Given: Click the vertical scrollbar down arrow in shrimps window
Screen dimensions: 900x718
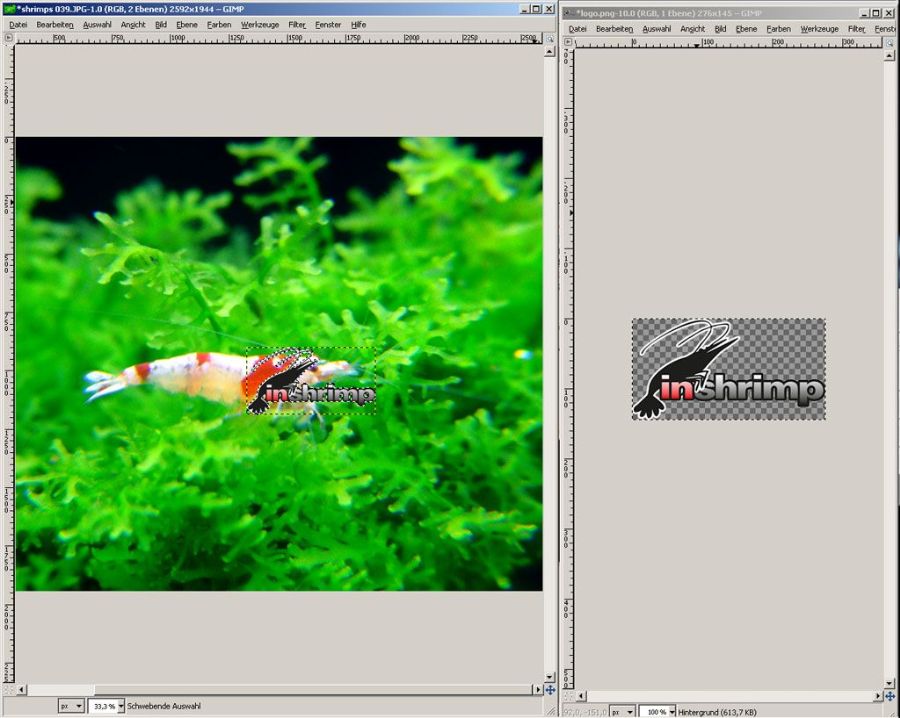Looking at the screenshot, I should pos(550,676).
